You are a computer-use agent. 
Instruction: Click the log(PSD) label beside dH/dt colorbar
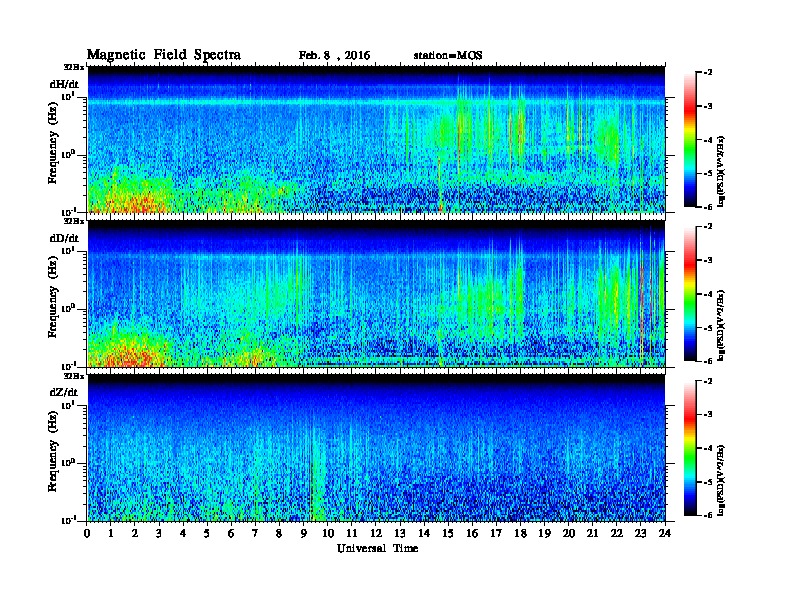point(722,171)
